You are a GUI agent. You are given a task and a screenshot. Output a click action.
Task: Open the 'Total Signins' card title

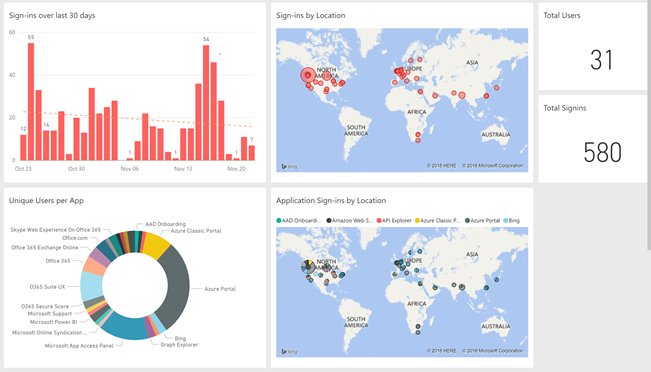(565, 108)
